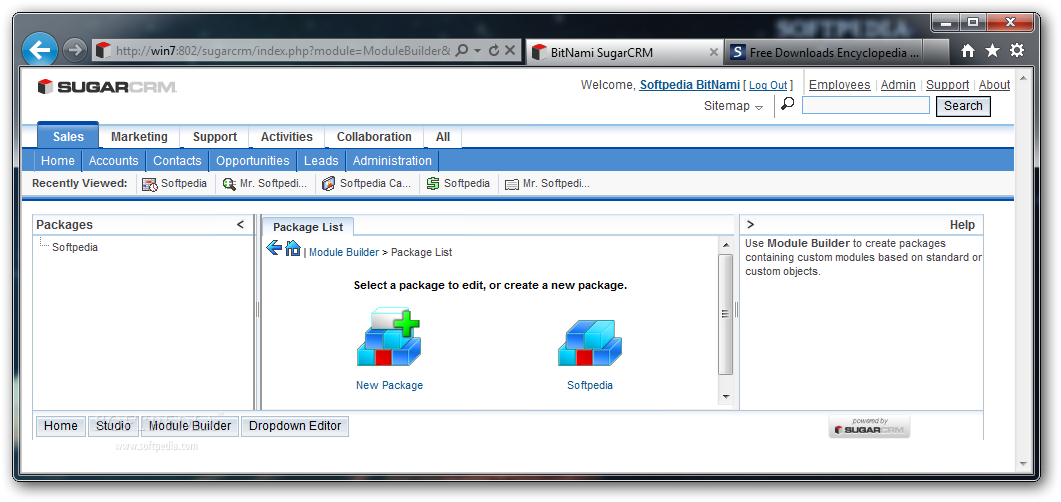
Task: Click the Dropdown Editor button
Action: click(295, 426)
